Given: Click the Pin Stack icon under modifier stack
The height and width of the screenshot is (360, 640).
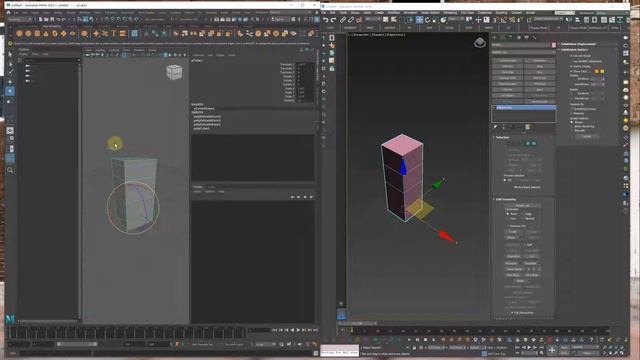Looking at the screenshot, I should coord(495,127).
